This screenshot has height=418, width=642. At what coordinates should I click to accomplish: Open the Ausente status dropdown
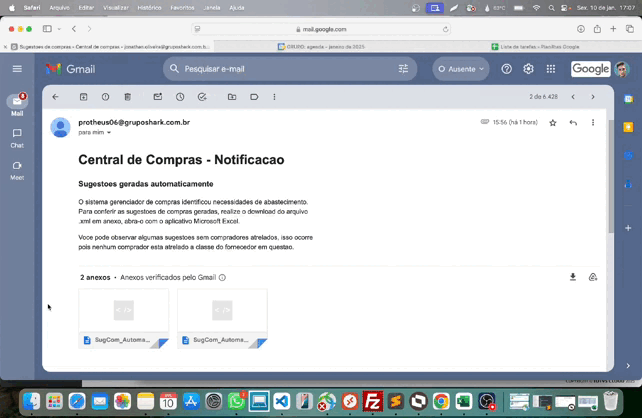click(x=461, y=69)
